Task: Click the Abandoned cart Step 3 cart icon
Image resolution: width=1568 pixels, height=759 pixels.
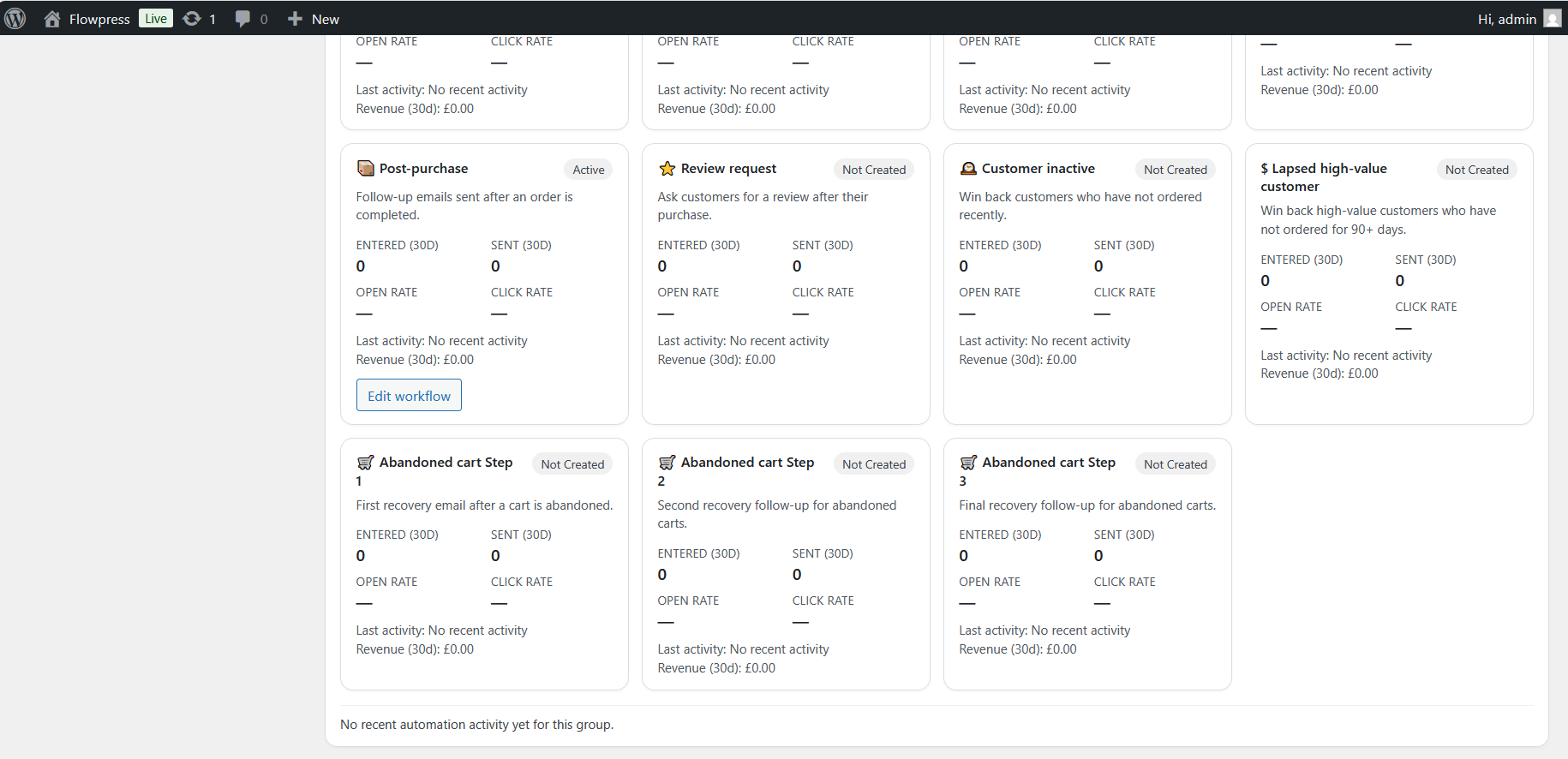Action: pos(968,463)
